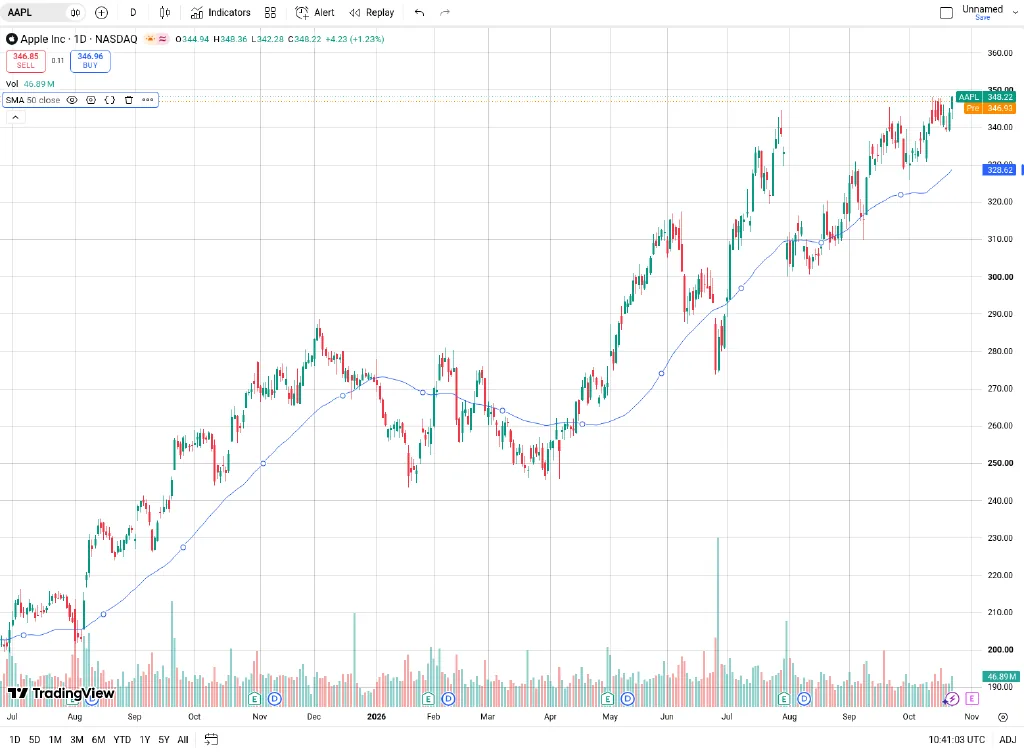Viewport: 1024px width, 753px height.
Task: Click the May earnings E marker
Action: (x=607, y=699)
